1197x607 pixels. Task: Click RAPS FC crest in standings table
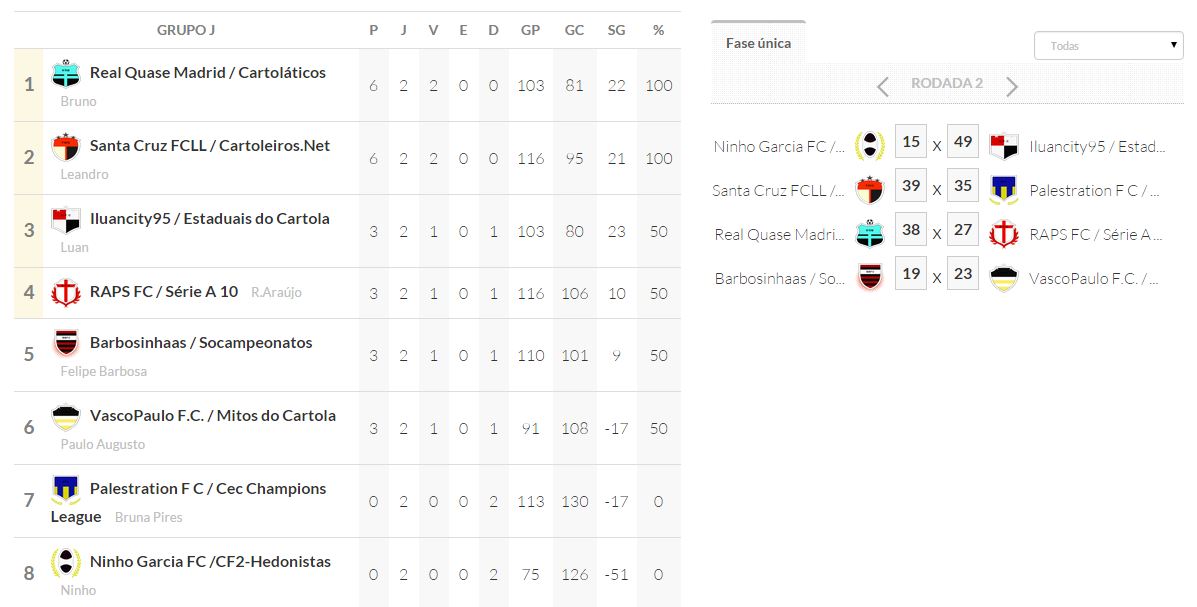[x=66, y=292]
